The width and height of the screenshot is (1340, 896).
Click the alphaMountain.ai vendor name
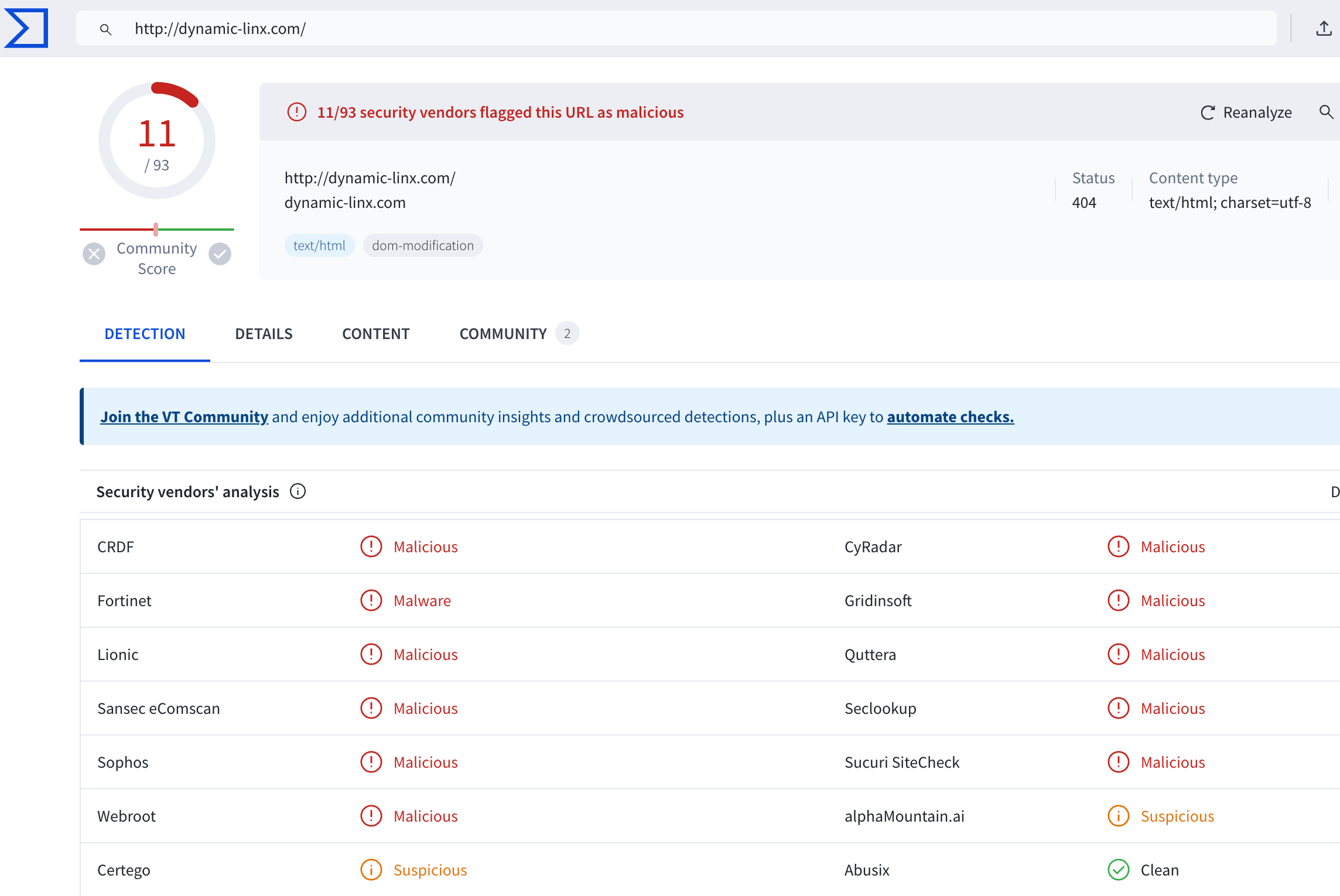coord(904,816)
